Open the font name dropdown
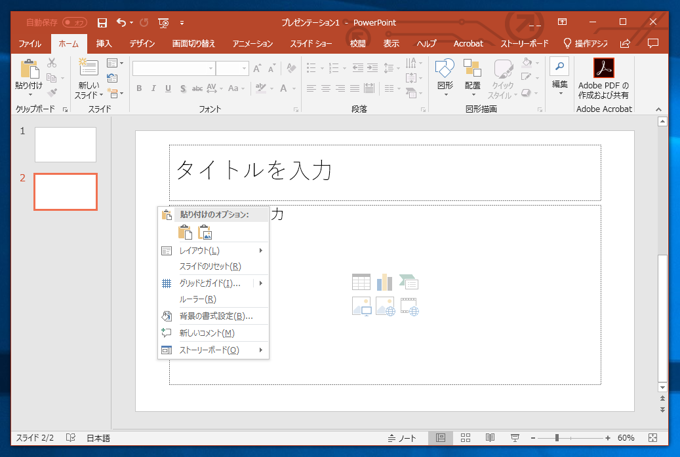The height and width of the screenshot is (457, 680). pyautogui.click(x=211, y=68)
